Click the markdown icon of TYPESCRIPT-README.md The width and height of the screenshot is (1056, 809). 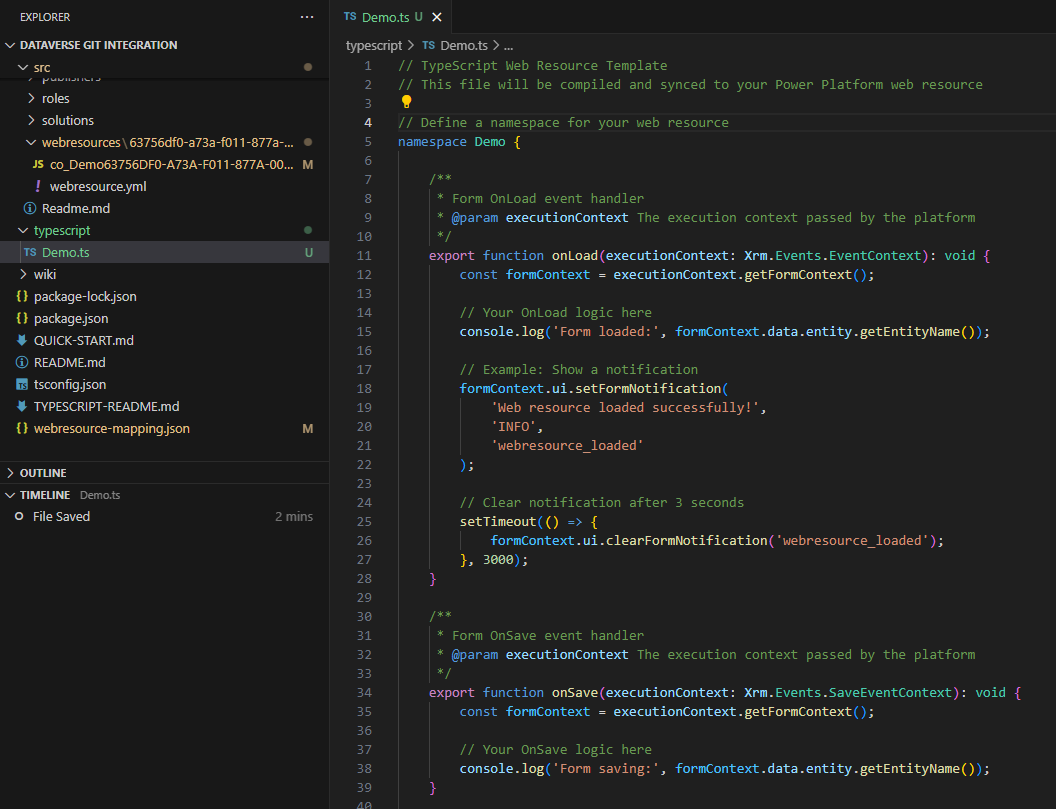(22, 406)
